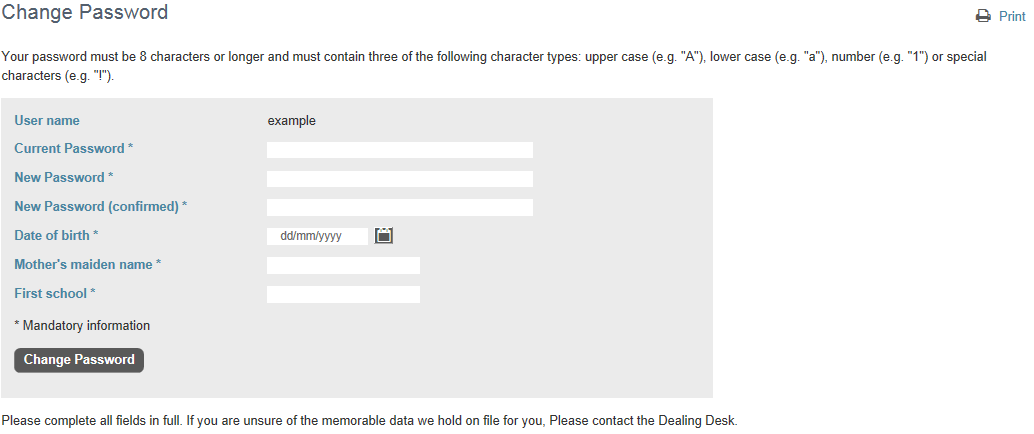1034x434 pixels.
Task: Focus the dd/mm/yyyy date field
Action: [317, 236]
